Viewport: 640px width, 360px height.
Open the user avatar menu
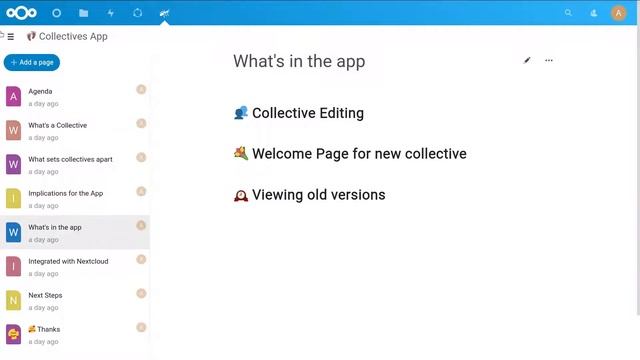618,13
